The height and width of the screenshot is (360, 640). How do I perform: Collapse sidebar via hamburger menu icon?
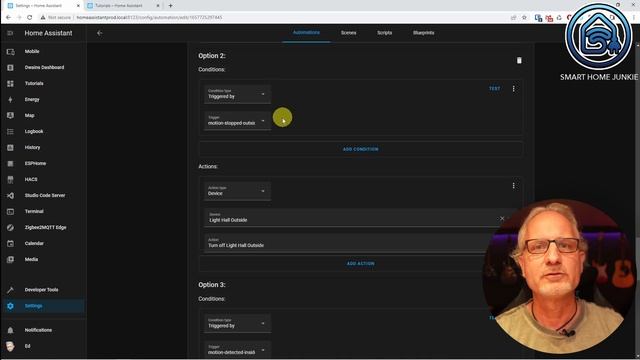pos(11,33)
